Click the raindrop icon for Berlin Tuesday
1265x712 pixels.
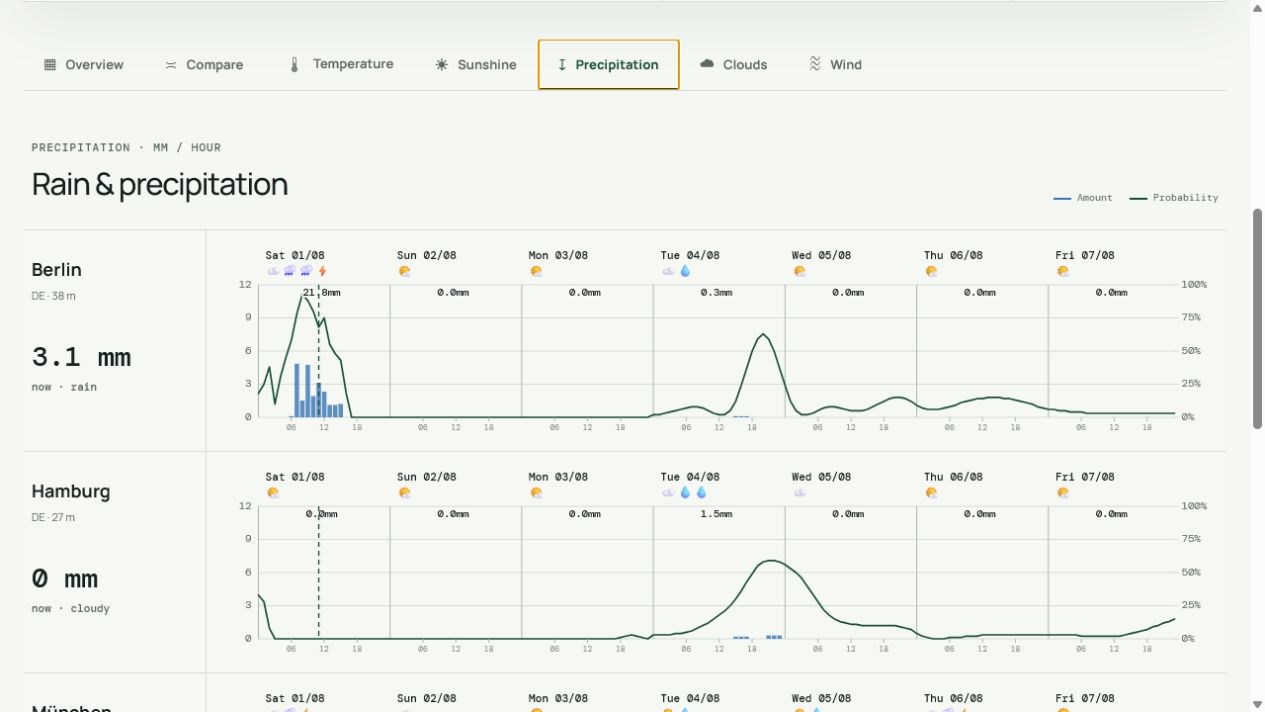click(686, 271)
